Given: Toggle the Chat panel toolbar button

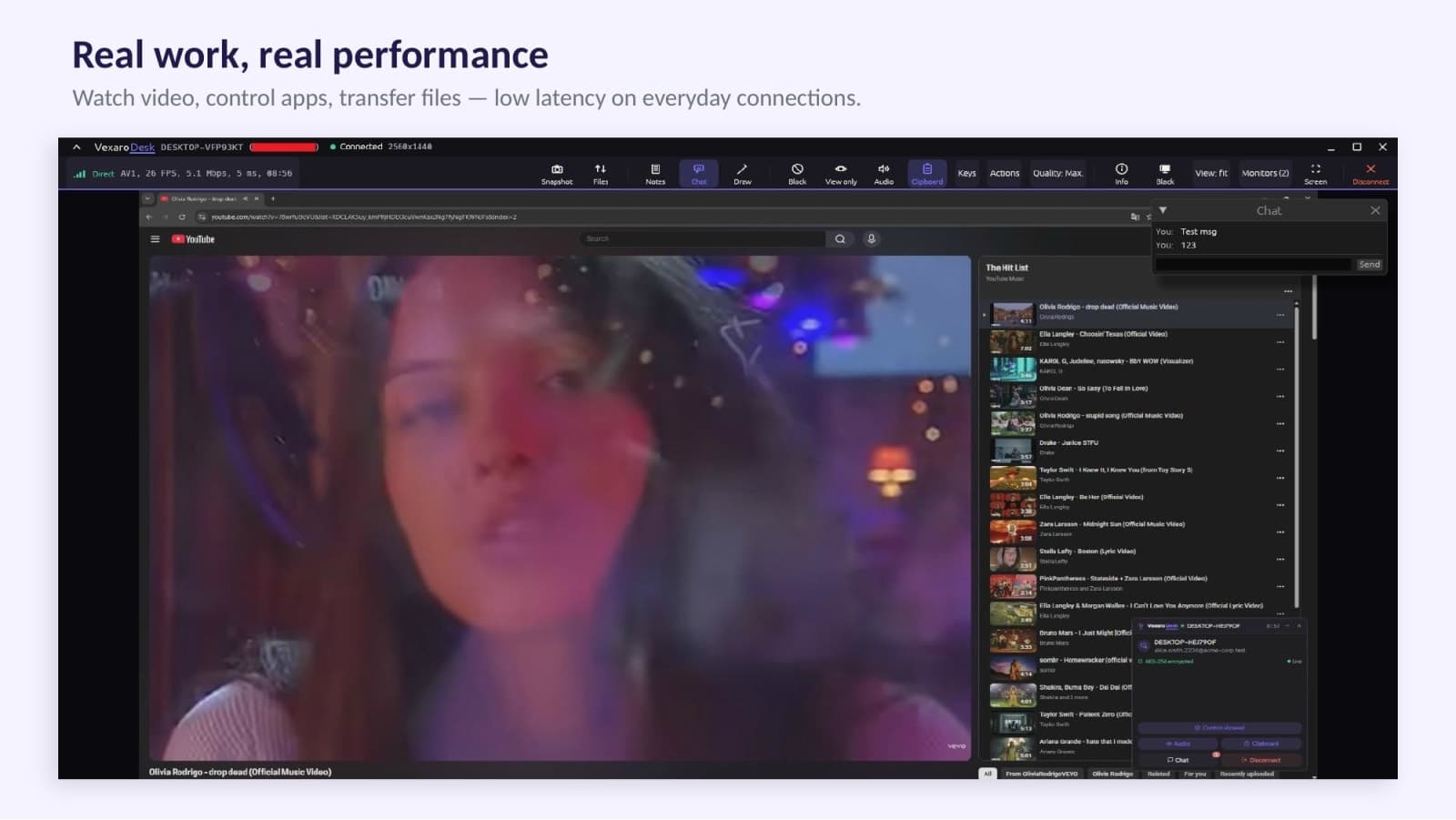Looking at the screenshot, I should 699,174.
